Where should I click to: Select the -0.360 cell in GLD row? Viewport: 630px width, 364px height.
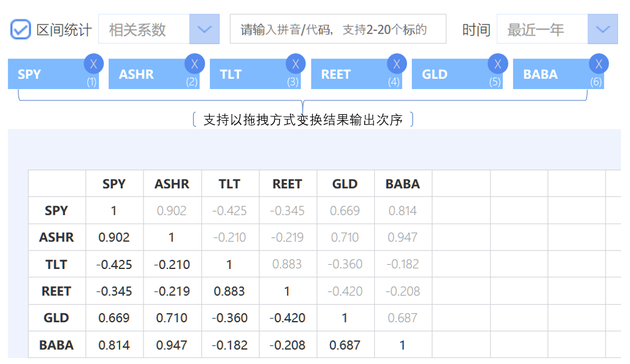[229, 318]
